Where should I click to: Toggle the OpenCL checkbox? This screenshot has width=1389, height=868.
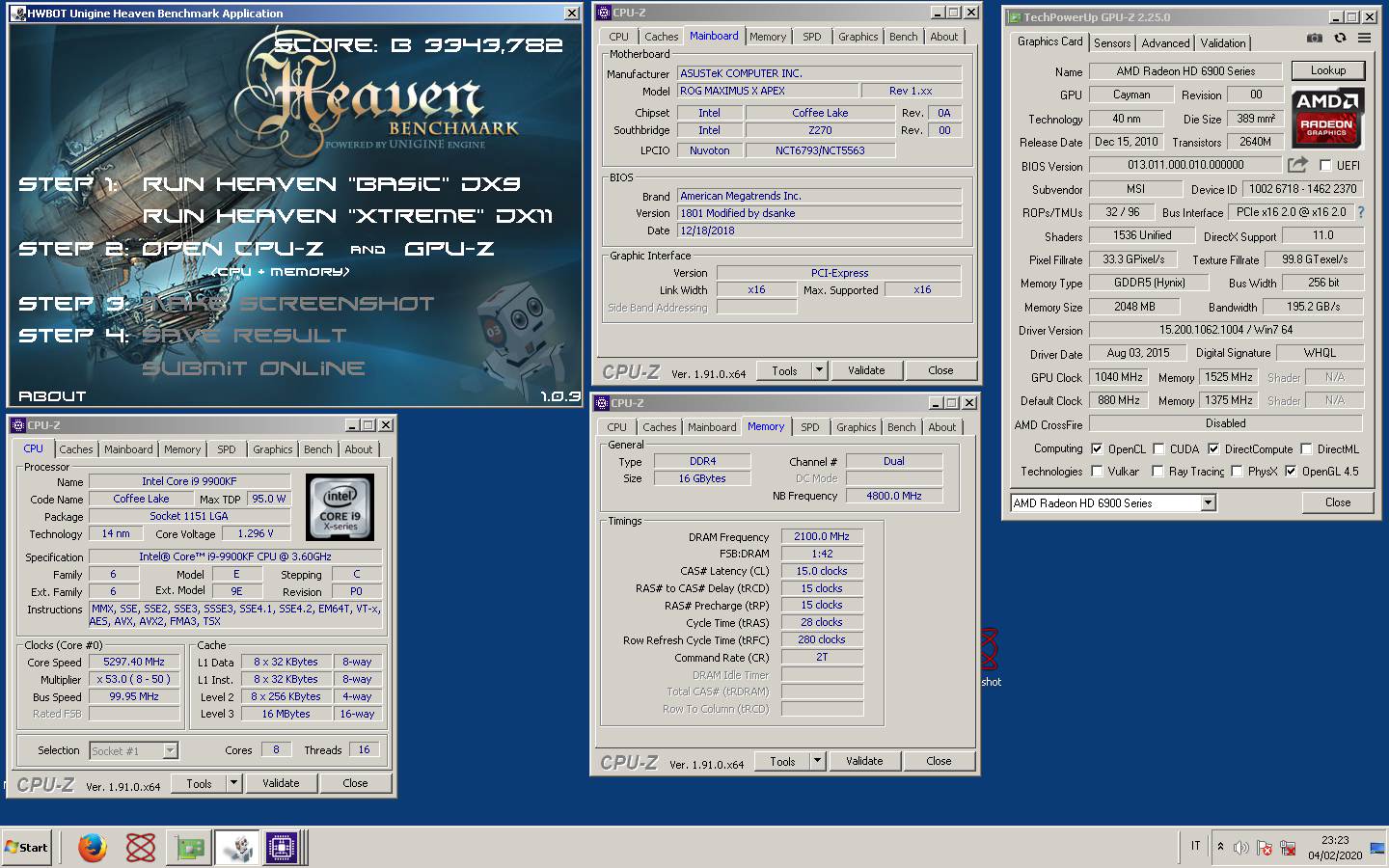1096,448
